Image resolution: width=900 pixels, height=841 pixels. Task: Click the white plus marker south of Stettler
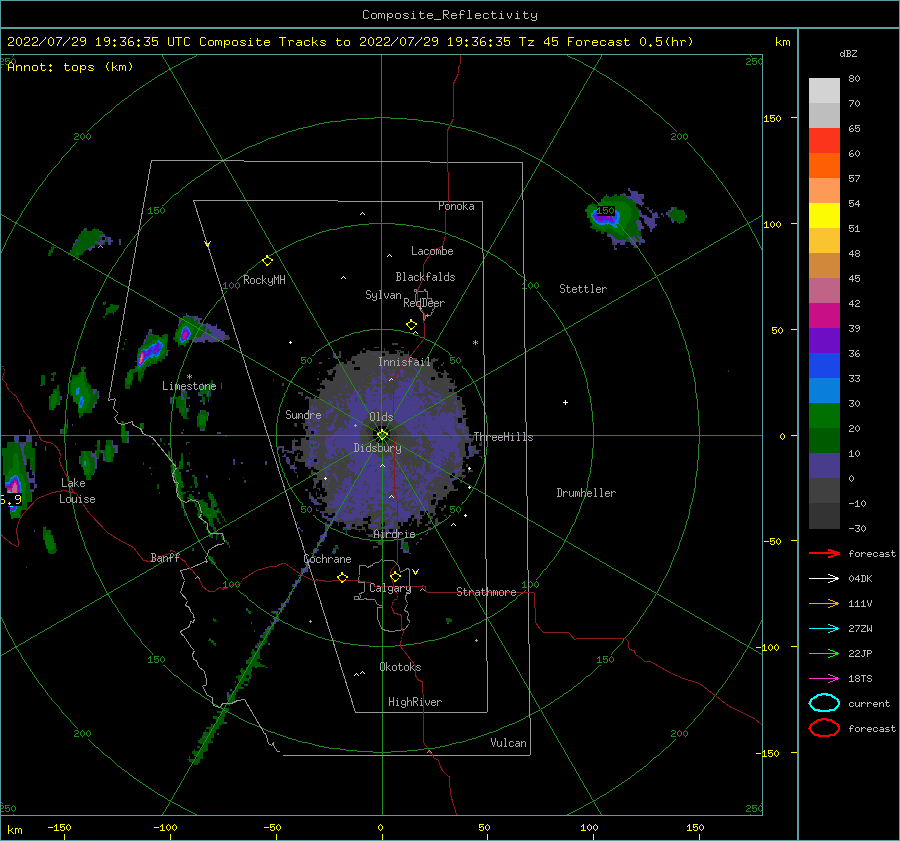click(x=565, y=402)
